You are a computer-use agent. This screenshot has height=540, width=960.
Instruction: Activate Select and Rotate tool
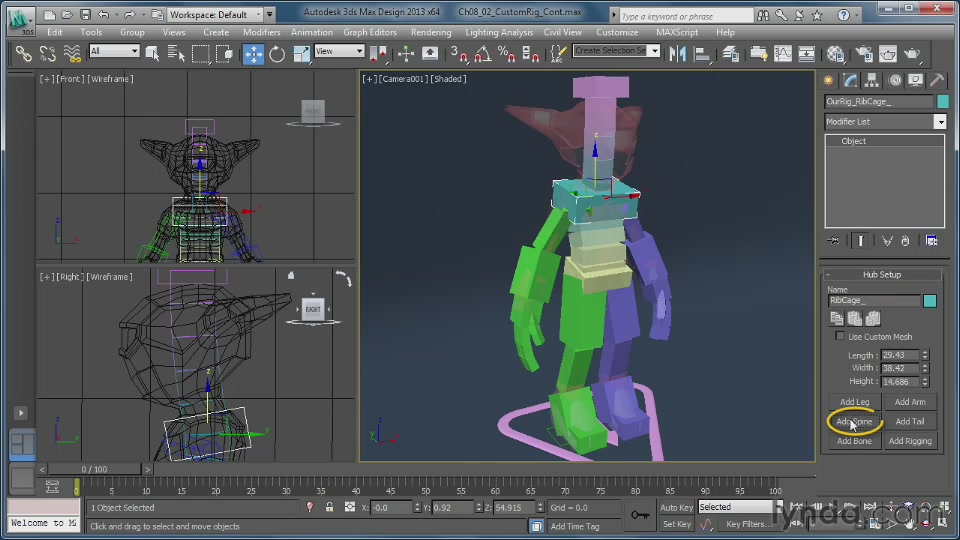pyautogui.click(x=277, y=54)
